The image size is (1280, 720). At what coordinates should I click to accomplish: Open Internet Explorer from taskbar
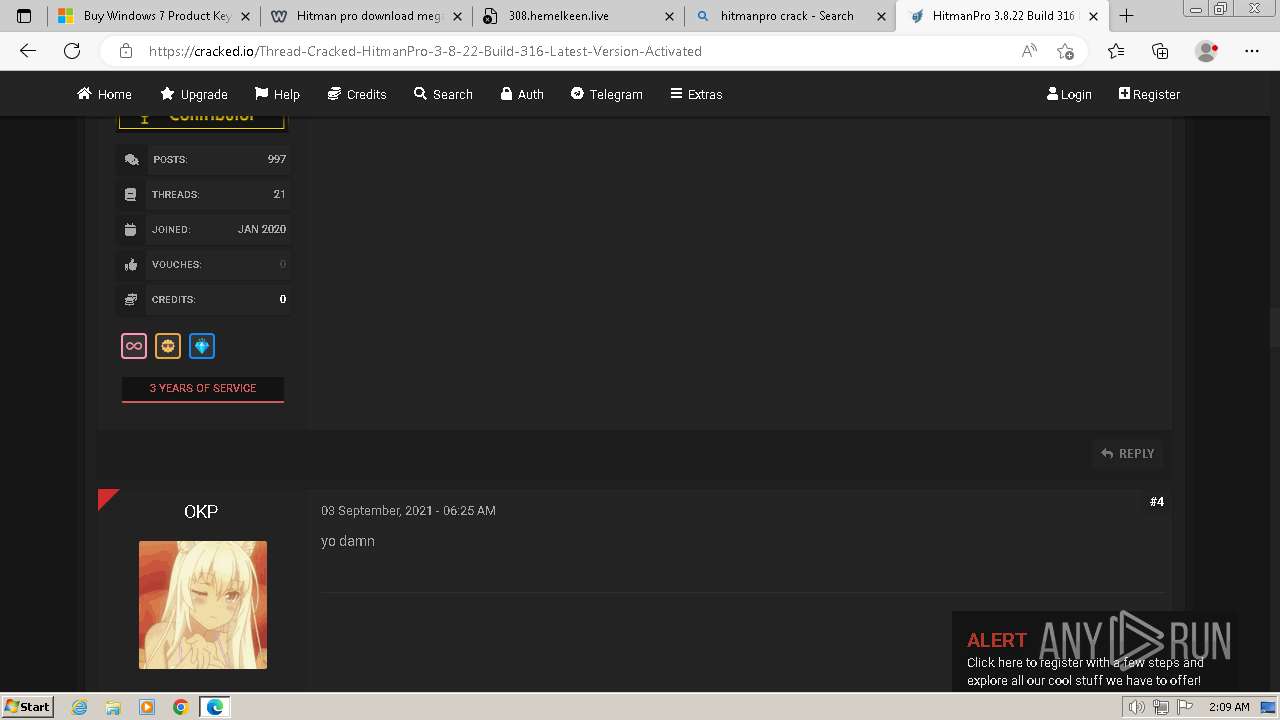click(x=79, y=707)
